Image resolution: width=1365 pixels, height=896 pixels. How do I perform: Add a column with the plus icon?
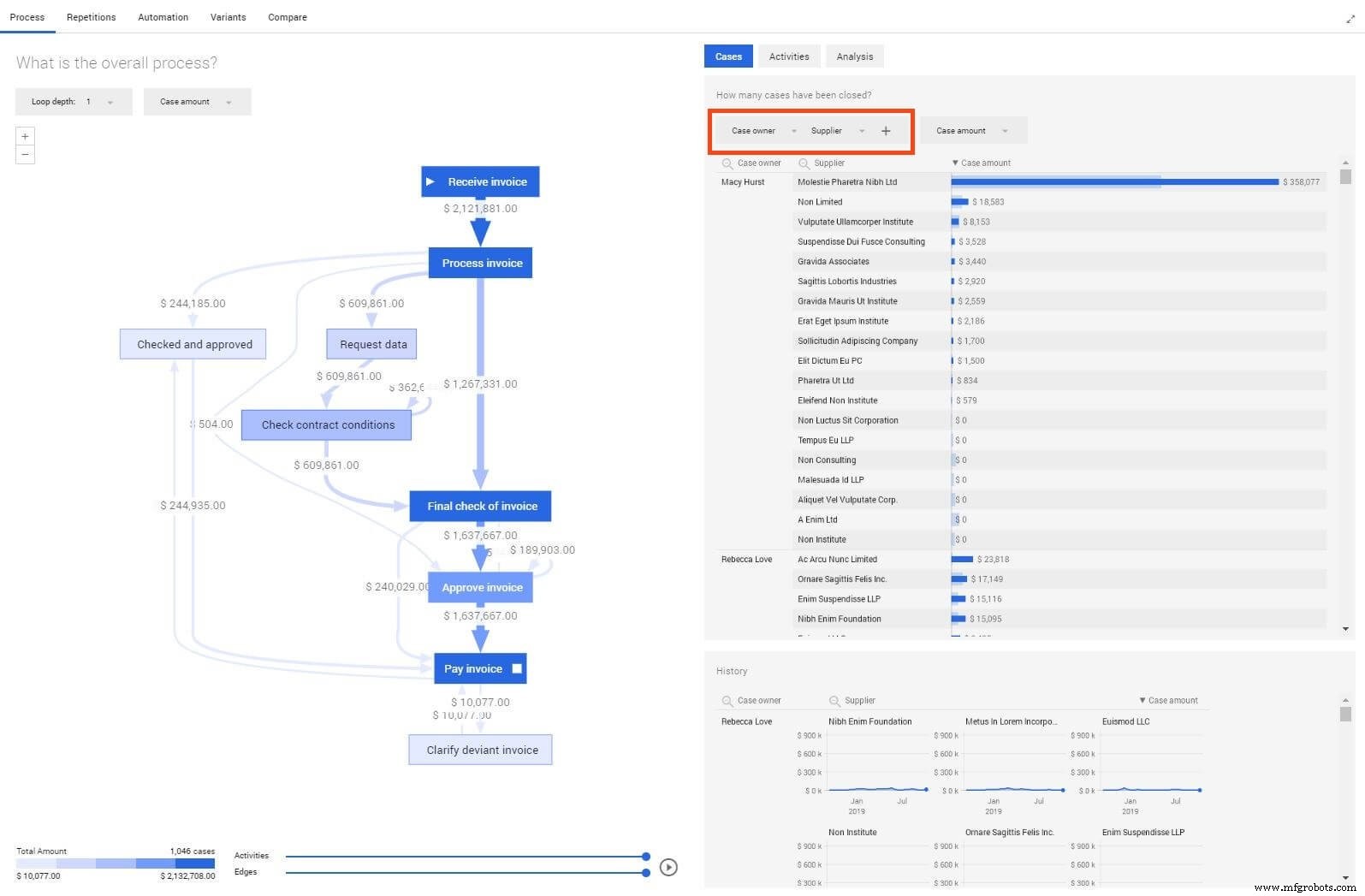(x=886, y=131)
